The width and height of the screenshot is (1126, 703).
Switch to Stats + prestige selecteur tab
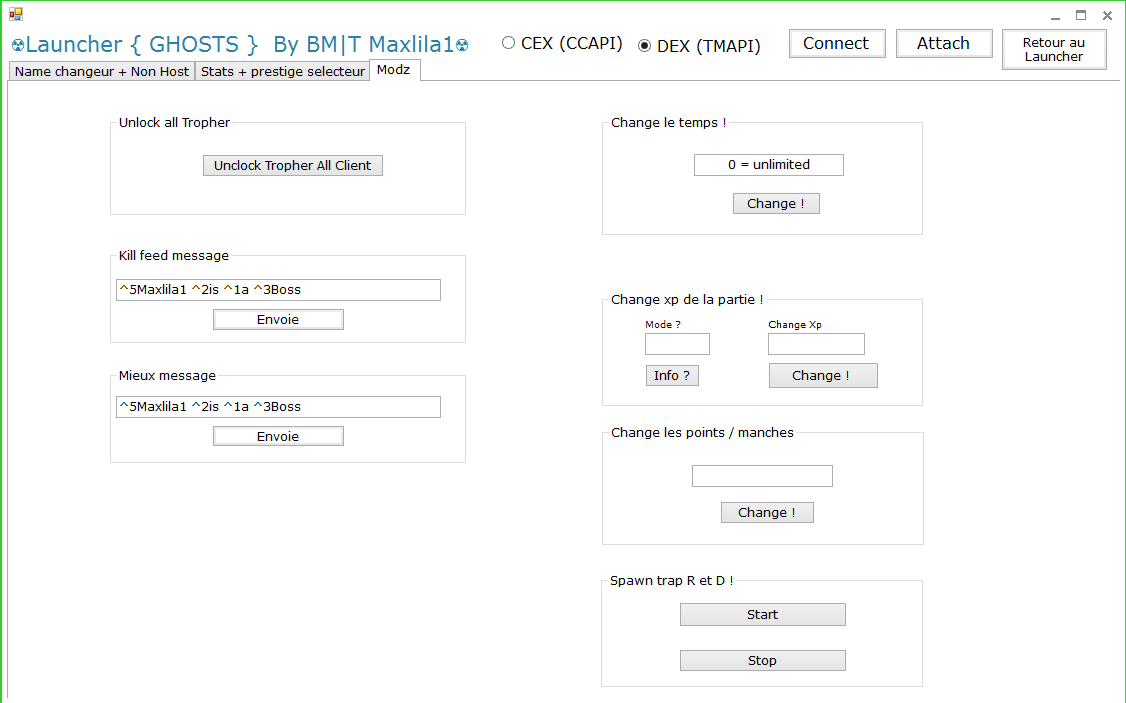coord(282,71)
